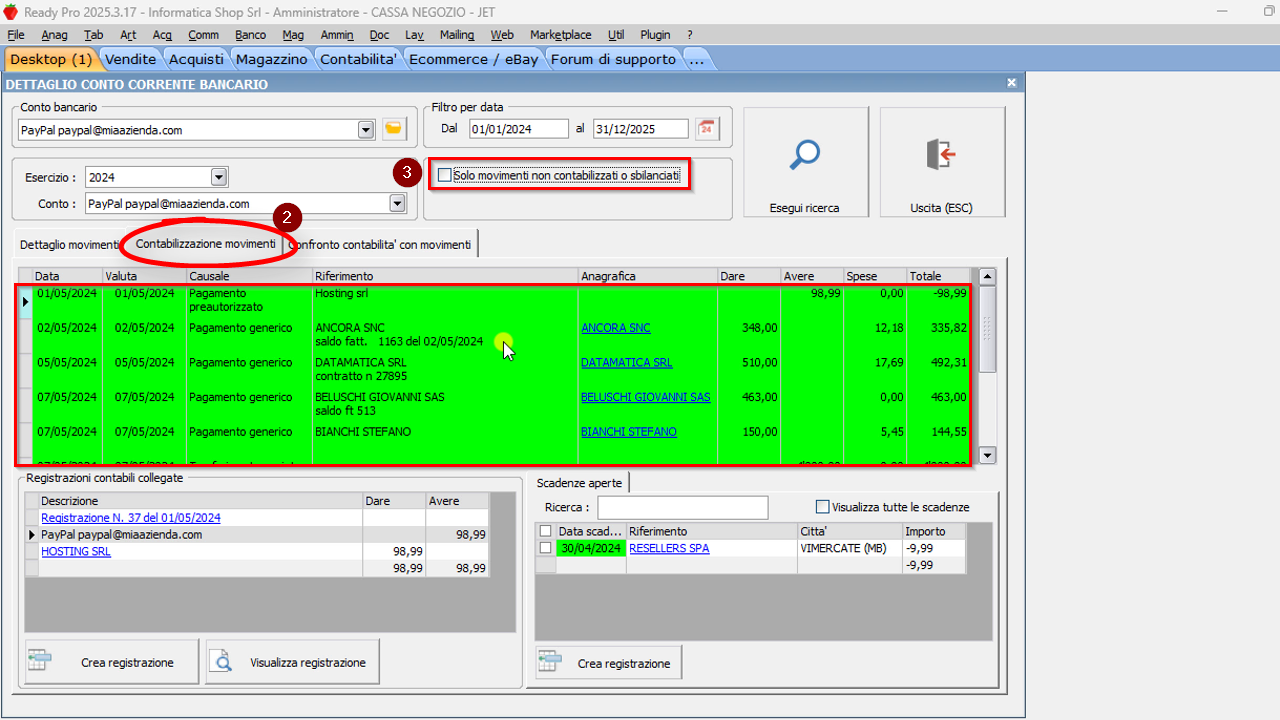Open the Mailing menu
The height and width of the screenshot is (720, 1280).
(457, 34)
